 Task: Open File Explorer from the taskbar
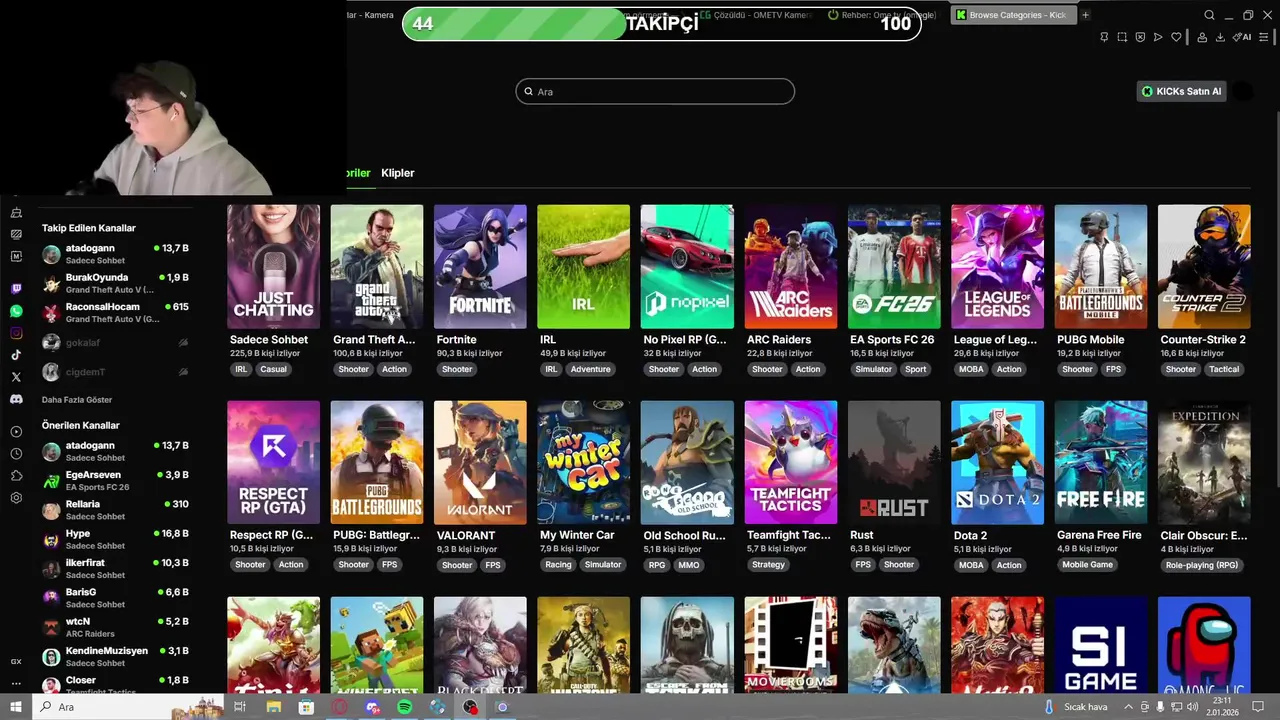click(273, 707)
